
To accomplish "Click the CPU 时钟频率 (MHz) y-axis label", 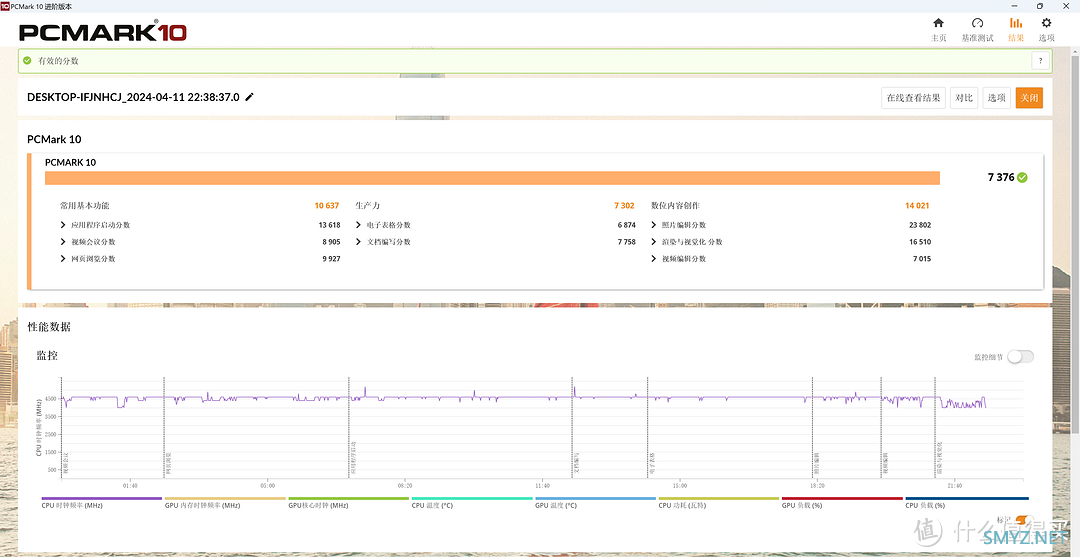I will [x=39, y=427].
